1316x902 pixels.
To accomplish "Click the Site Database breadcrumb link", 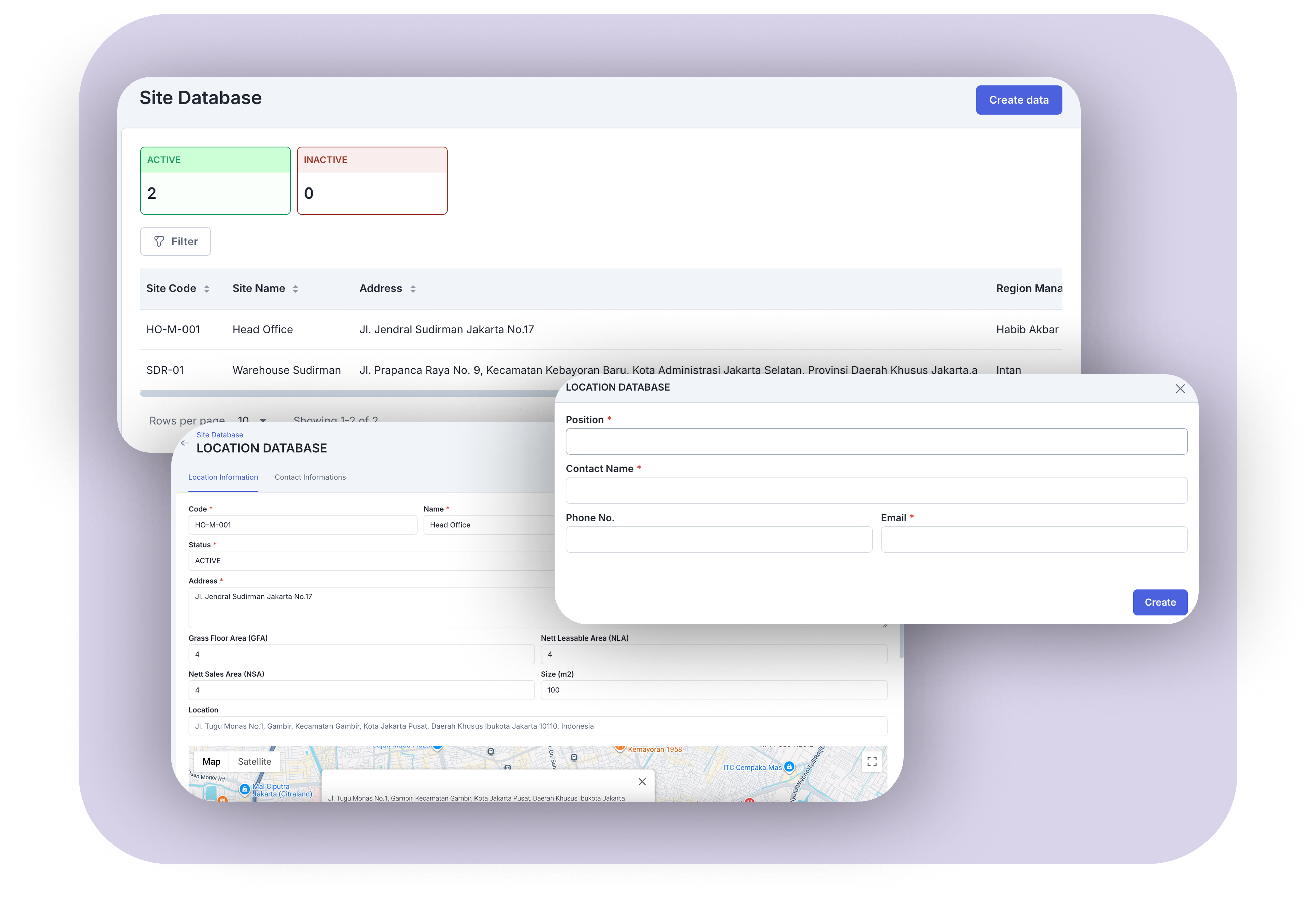I will [x=220, y=435].
